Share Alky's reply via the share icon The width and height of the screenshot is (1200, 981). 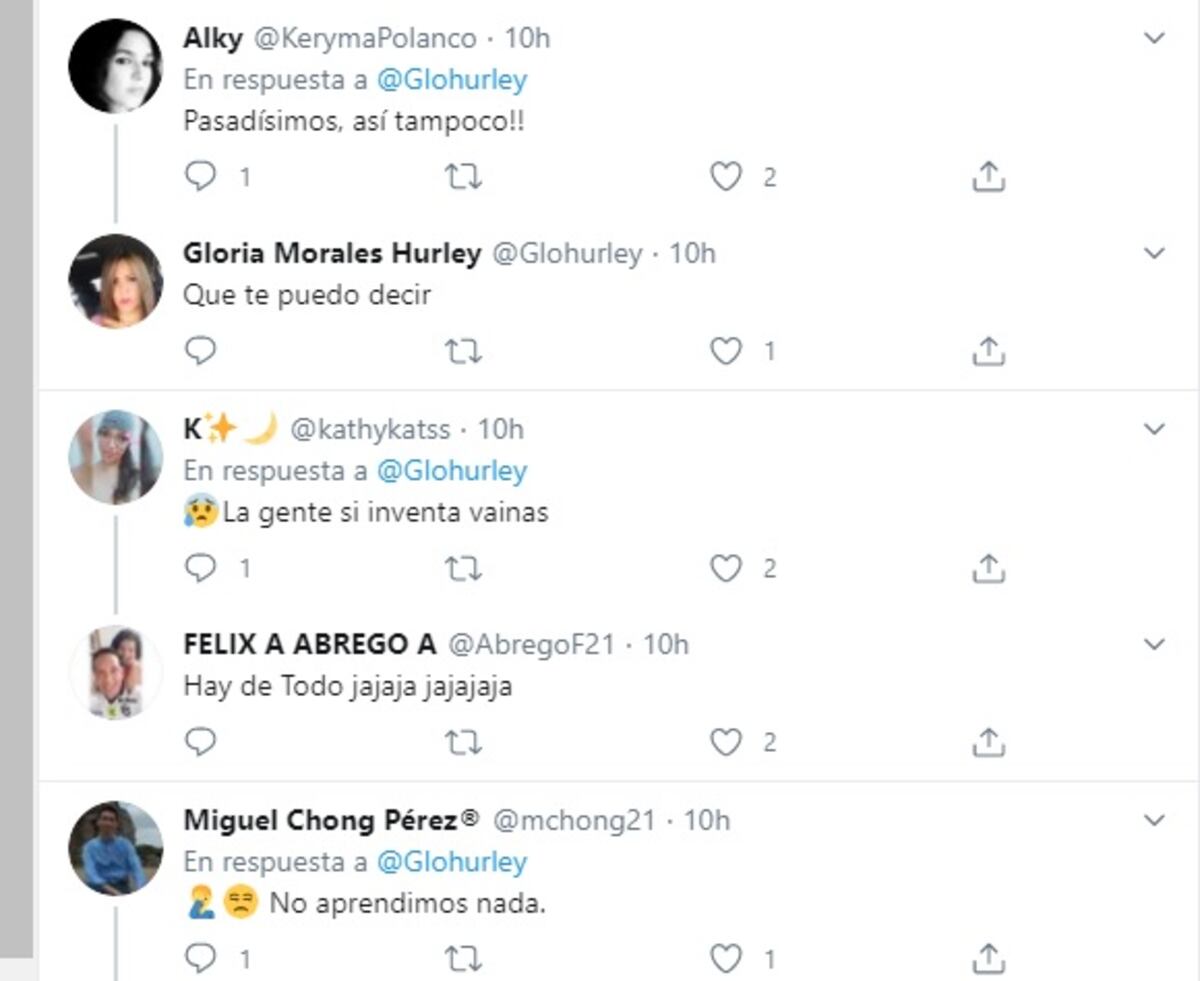[x=990, y=177]
